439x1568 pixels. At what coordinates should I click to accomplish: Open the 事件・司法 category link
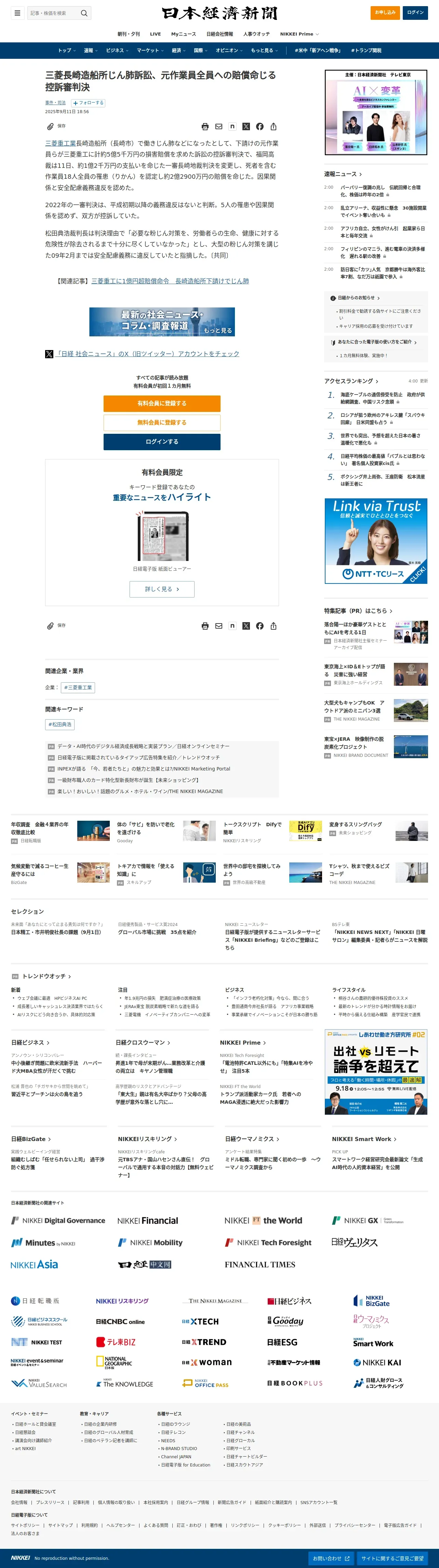[55, 103]
